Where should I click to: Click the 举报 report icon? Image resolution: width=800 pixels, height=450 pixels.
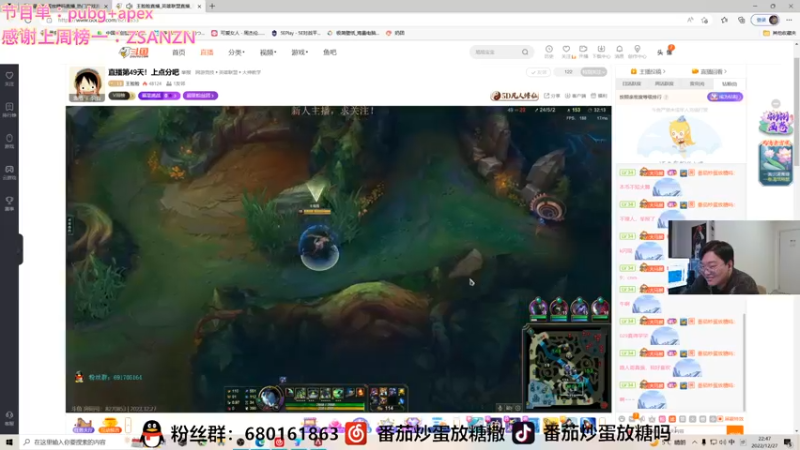pos(599,95)
